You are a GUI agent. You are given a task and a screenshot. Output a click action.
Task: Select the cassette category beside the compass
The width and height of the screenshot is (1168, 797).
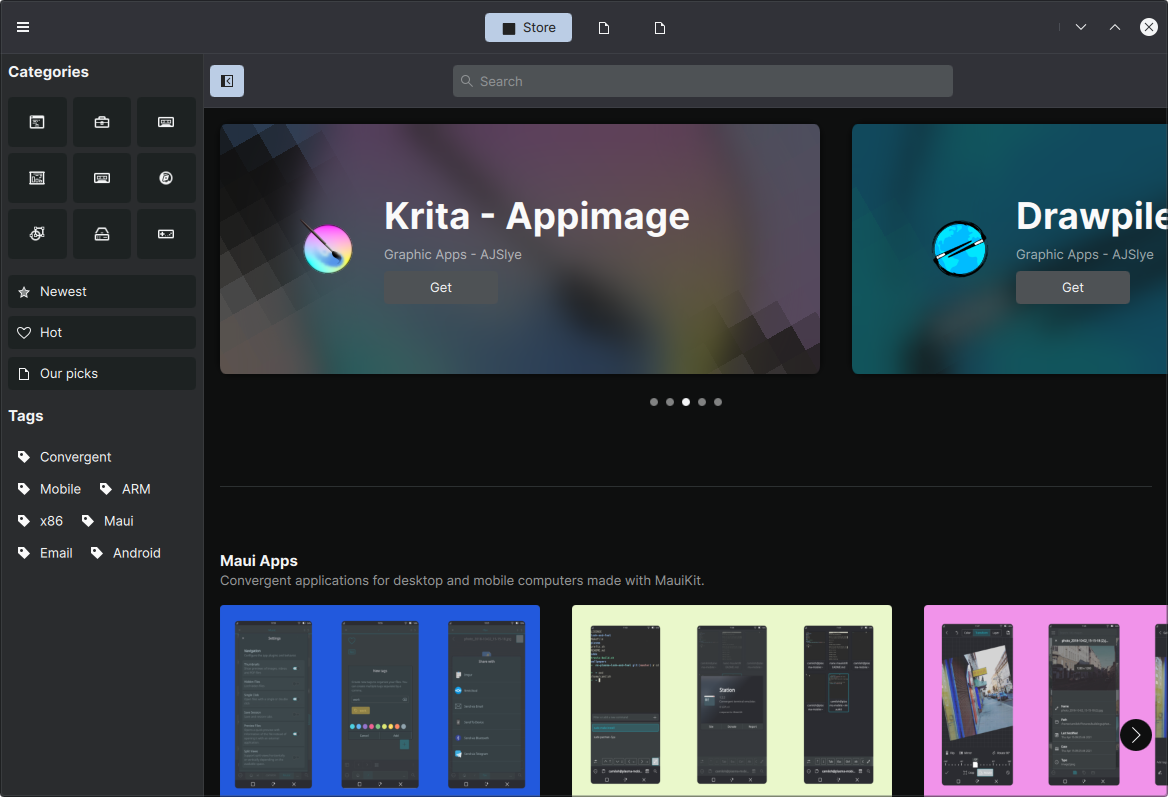pyautogui.click(x=102, y=178)
